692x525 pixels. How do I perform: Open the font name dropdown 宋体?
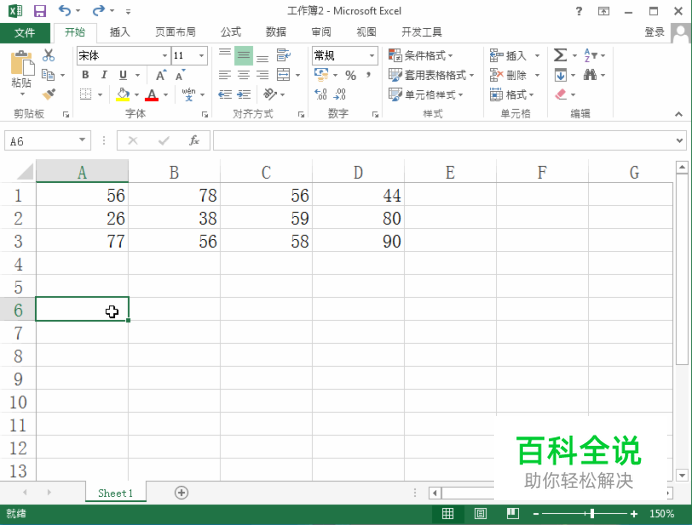coord(165,56)
